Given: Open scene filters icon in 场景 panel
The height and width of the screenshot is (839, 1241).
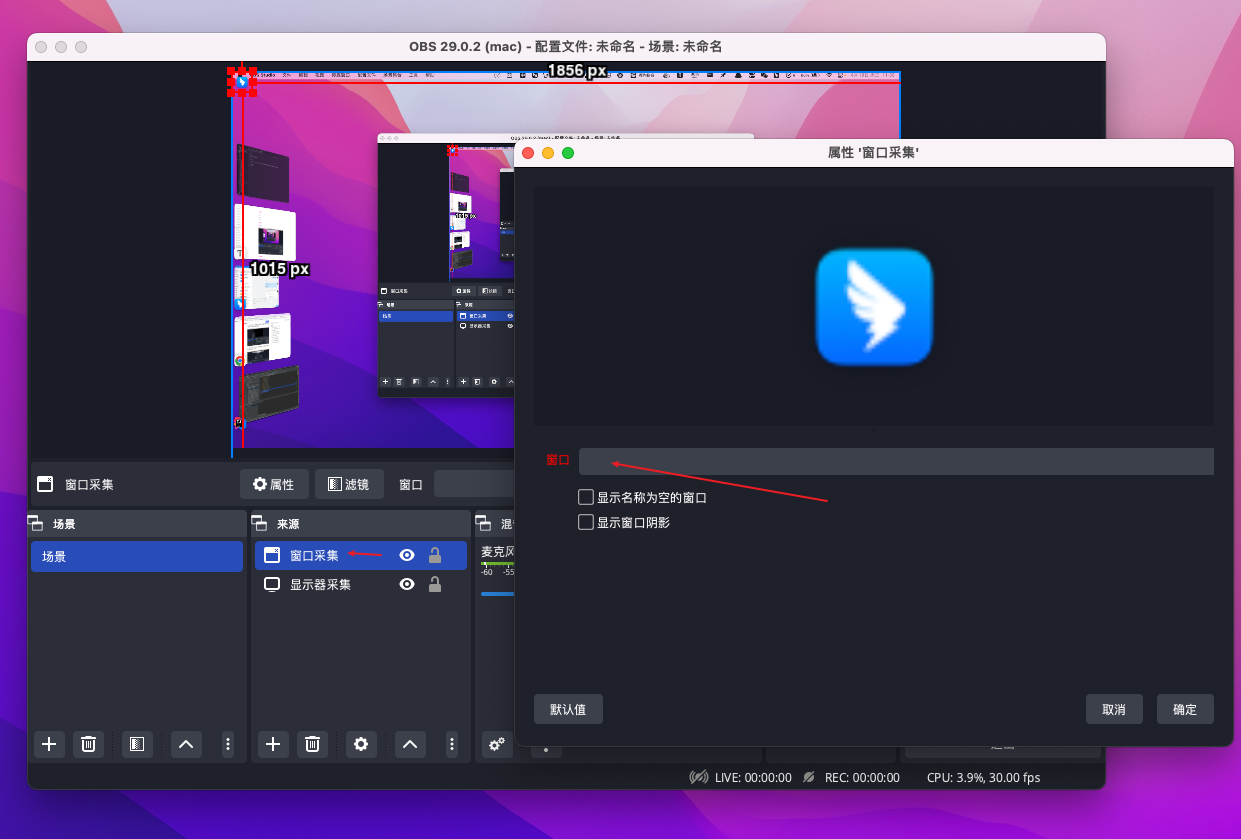Looking at the screenshot, I should [x=137, y=744].
